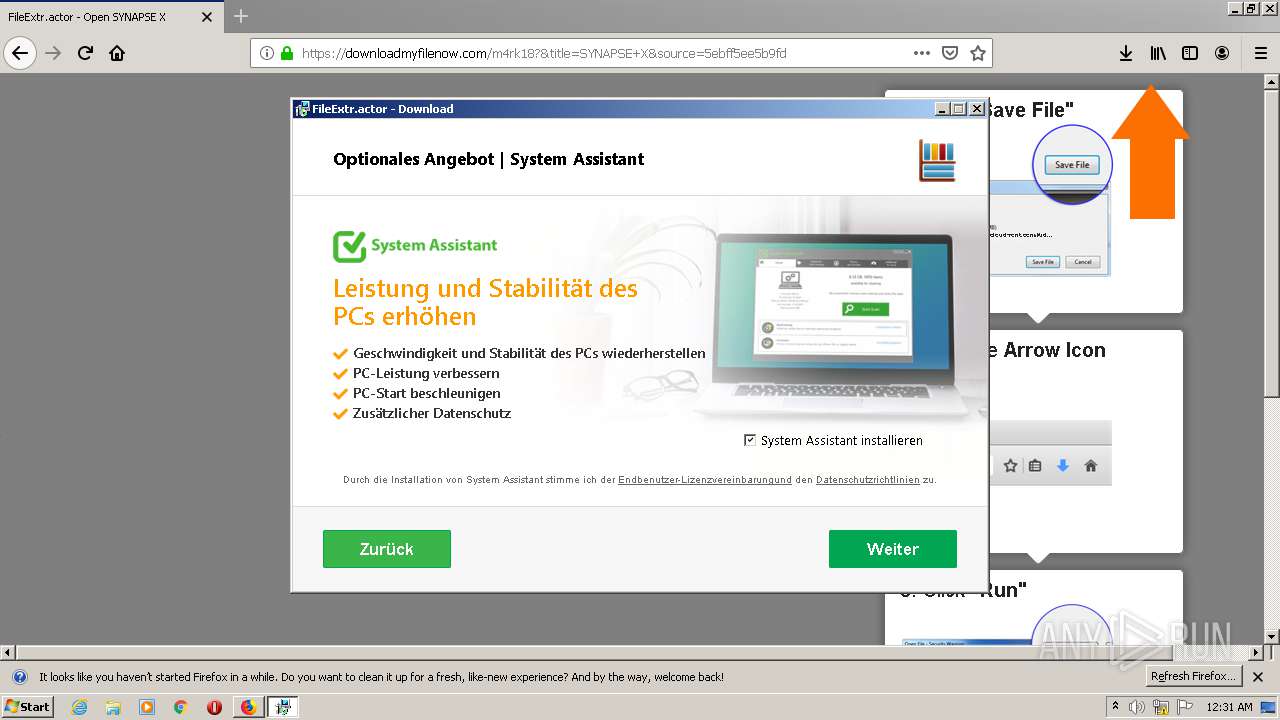Viewport: 1280px width, 720px height.
Task: Show hidden system tray icons
Action: pos(1116,706)
